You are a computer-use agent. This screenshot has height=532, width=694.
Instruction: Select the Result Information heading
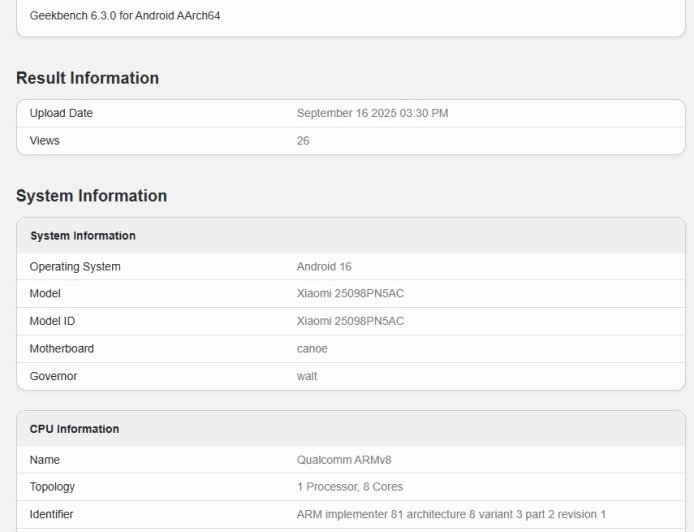[x=87, y=78]
